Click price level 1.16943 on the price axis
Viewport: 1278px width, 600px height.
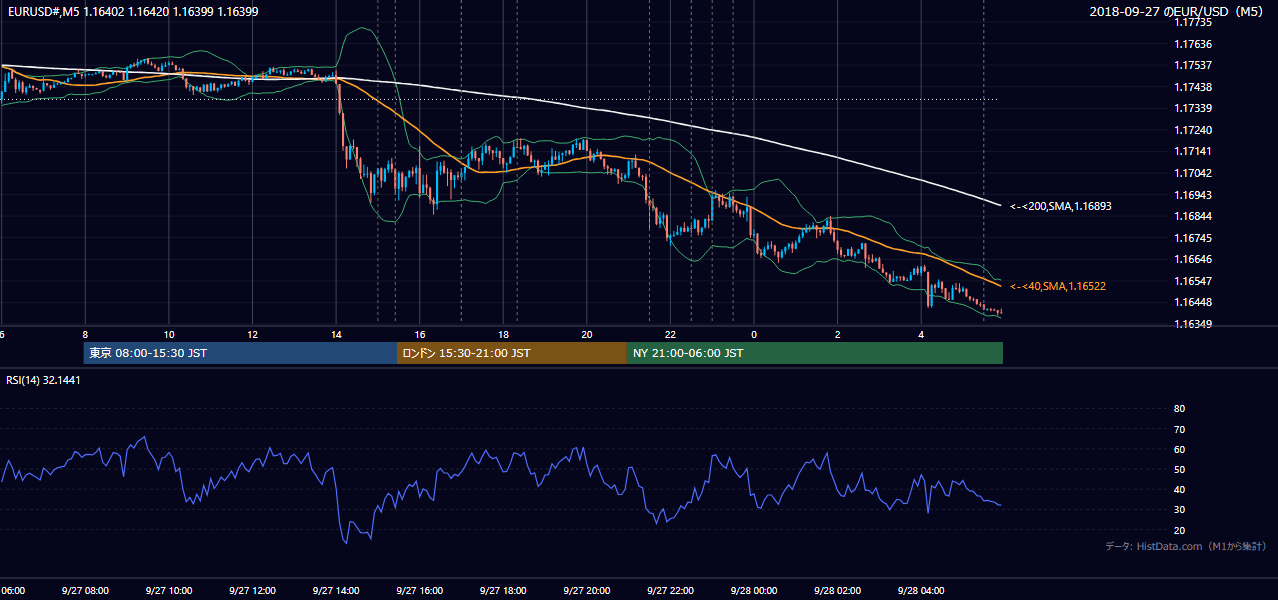click(x=1193, y=195)
